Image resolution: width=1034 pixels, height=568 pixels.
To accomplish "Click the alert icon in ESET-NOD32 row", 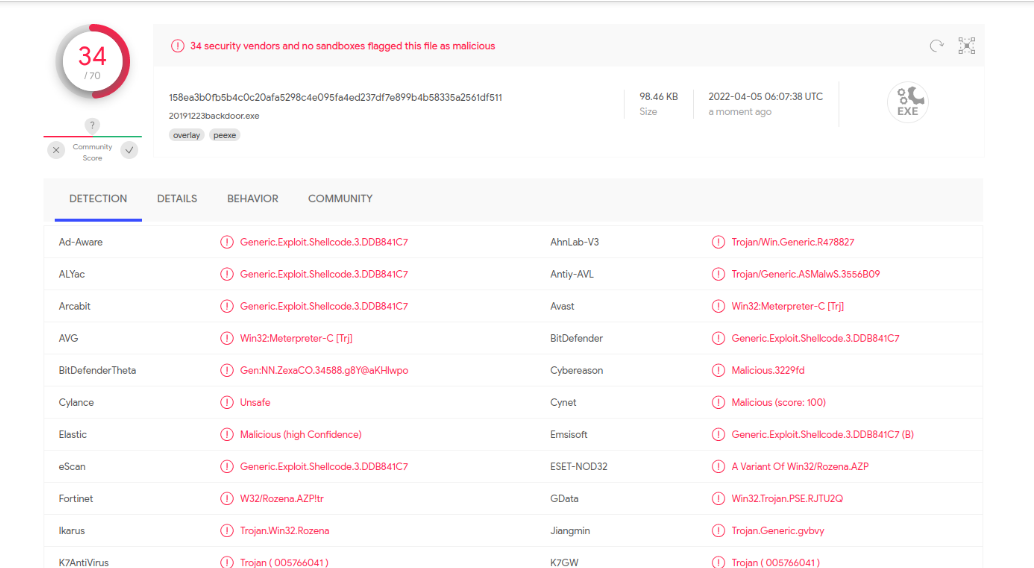I will pos(718,466).
